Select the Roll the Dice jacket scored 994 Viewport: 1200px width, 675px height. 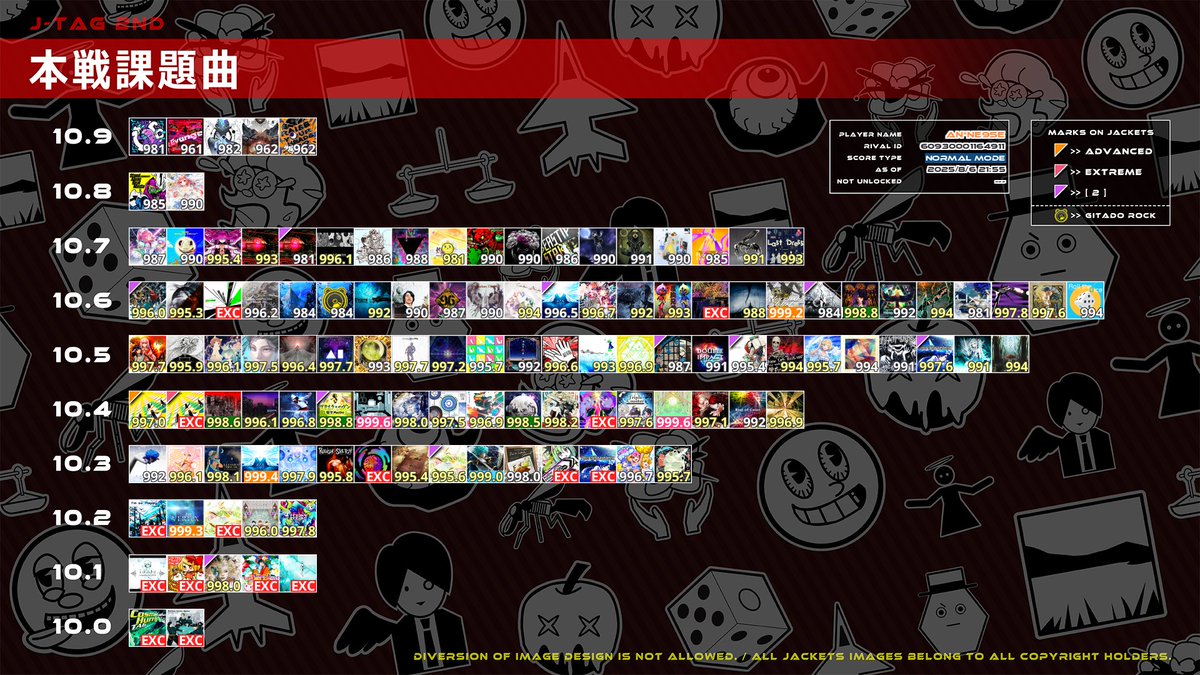[x=1086, y=301]
